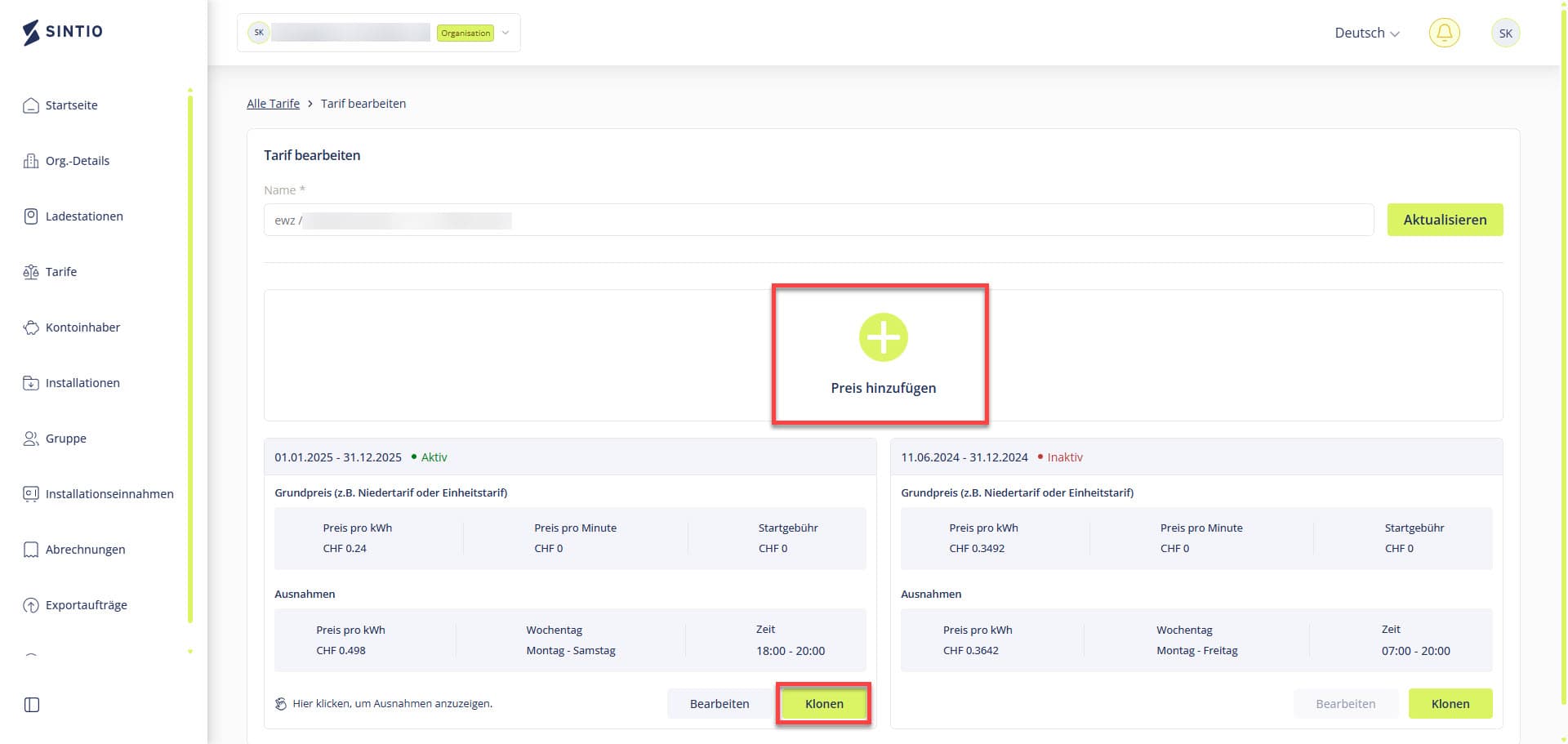Click the Ladestationen charging station icon

click(31, 216)
